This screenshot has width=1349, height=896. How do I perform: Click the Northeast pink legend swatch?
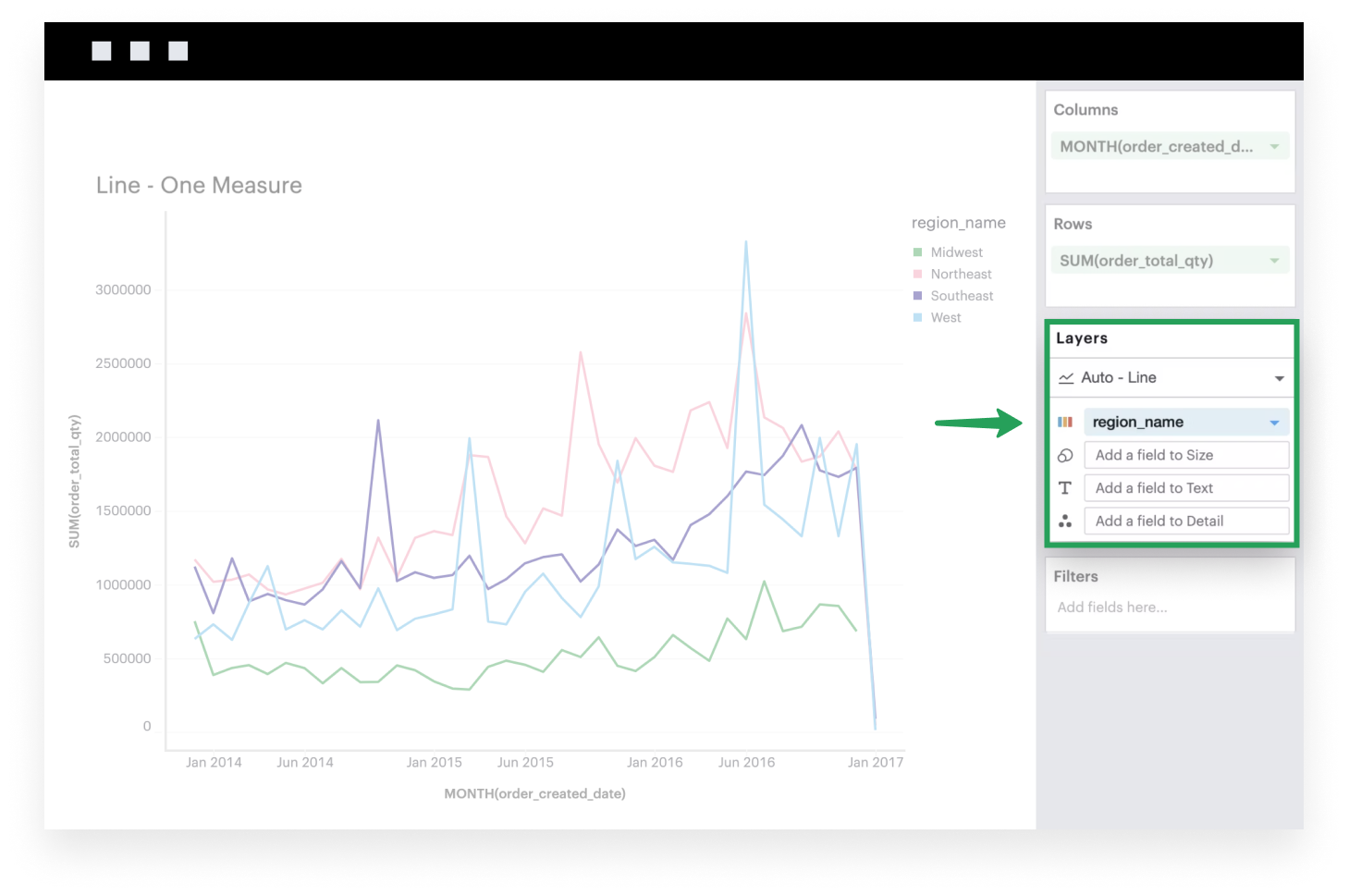[x=917, y=274]
